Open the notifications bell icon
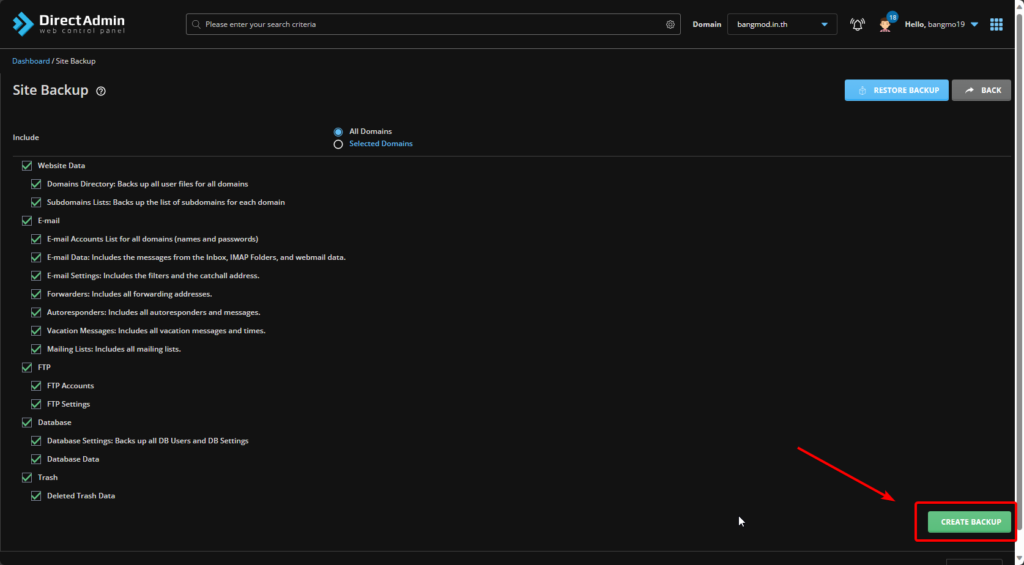Viewport: 1024px width, 565px height. pos(857,24)
